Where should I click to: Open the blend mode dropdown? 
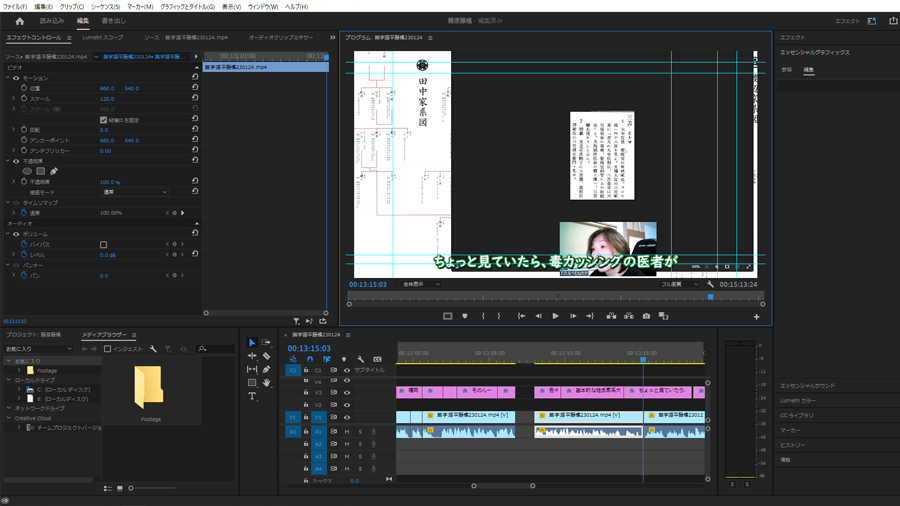(135, 192)
